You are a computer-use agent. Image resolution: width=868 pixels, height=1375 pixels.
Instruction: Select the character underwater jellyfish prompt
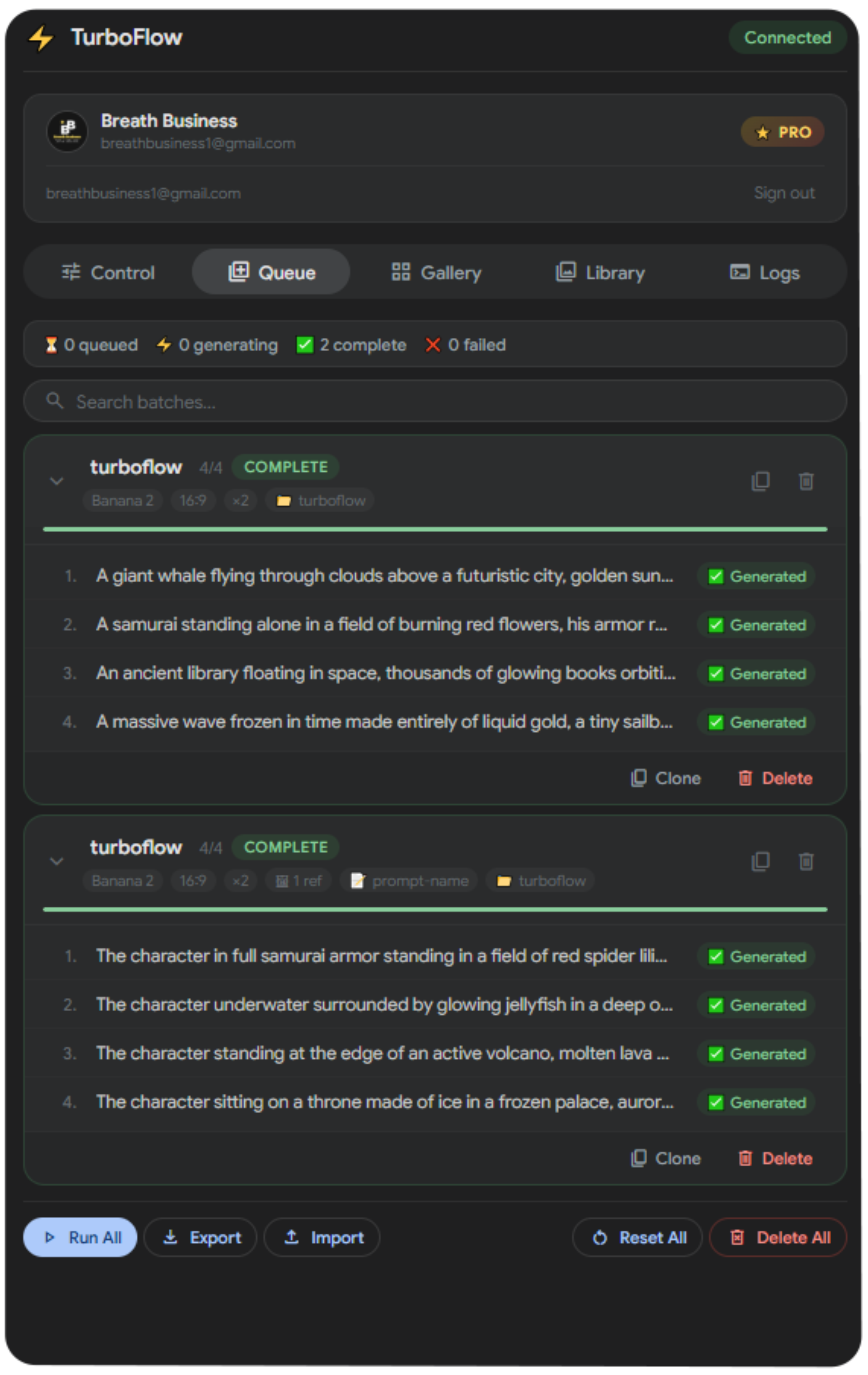tap(384, 1005)
